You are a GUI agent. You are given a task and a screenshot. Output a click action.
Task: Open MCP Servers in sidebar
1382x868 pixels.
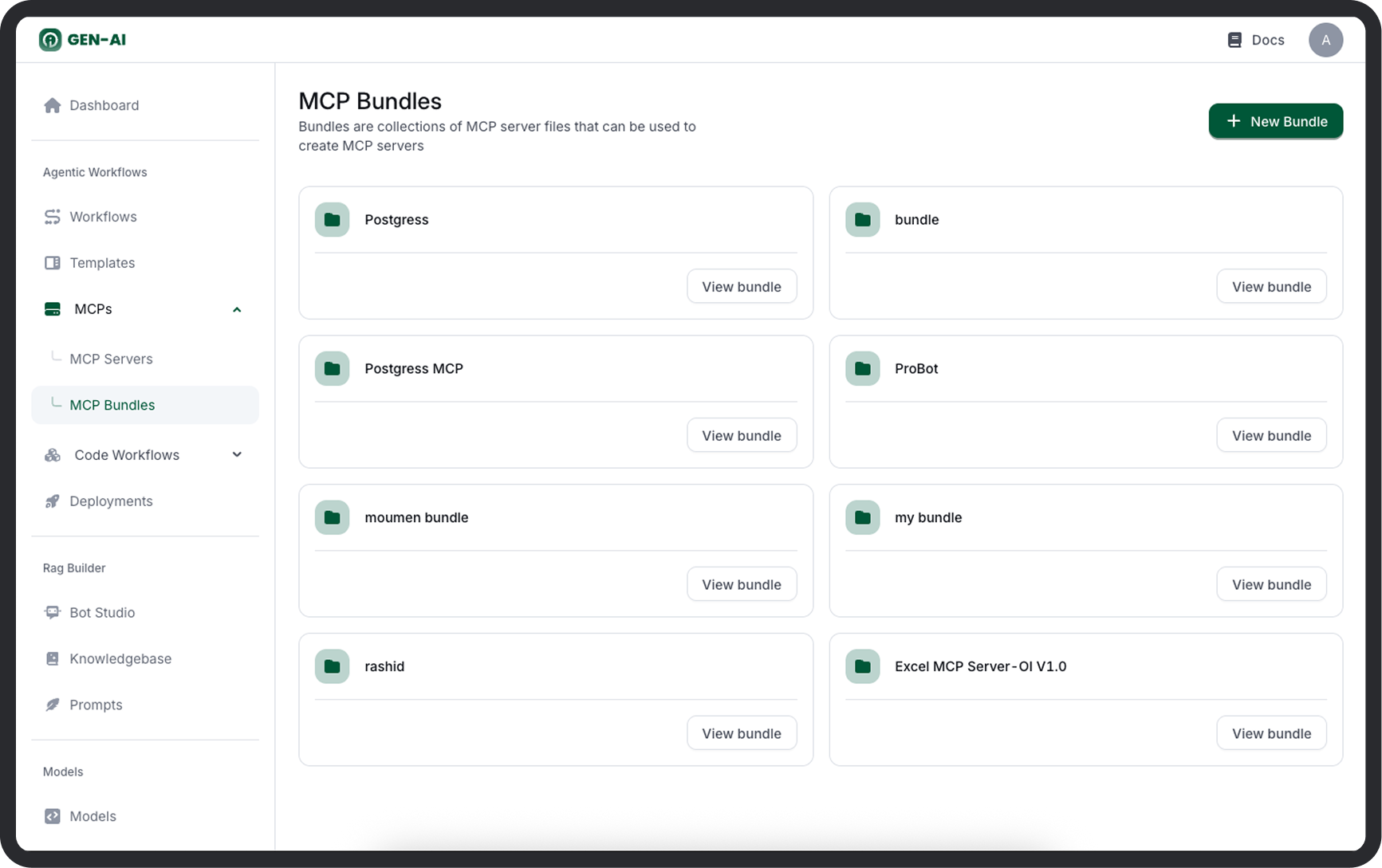[x=111, y=359]
